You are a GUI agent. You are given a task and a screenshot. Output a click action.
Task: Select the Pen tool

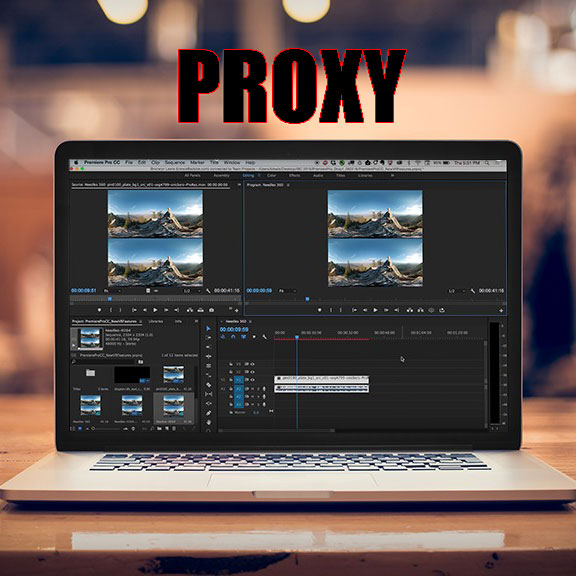click(x=208, y=413)
